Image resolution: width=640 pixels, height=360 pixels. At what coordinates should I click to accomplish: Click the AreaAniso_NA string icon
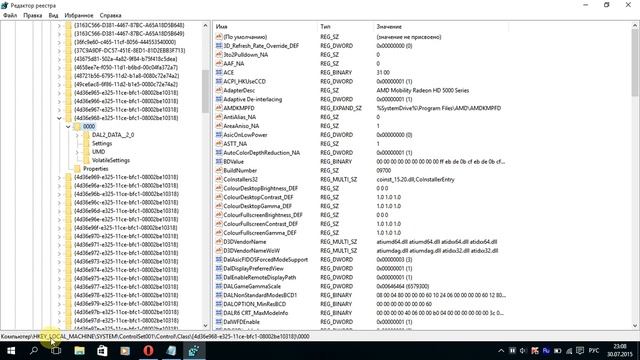point(219,126)
